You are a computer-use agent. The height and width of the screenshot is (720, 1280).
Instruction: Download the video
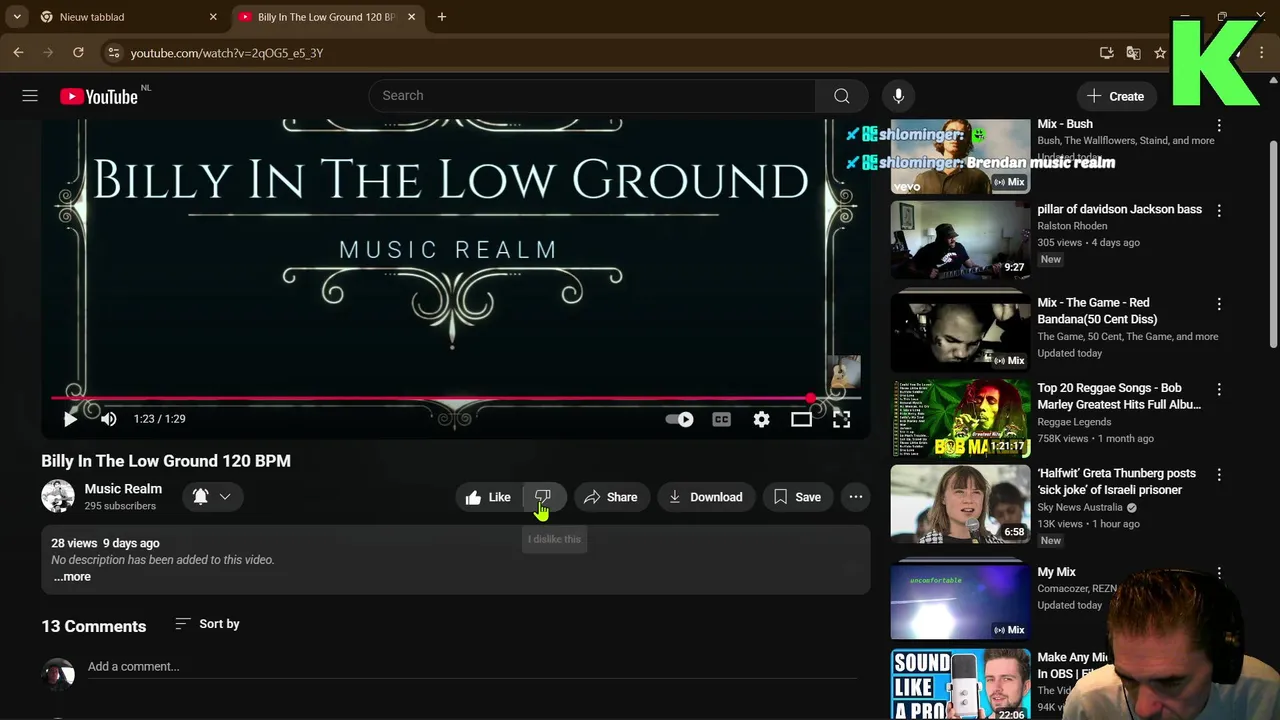point(706,497)
